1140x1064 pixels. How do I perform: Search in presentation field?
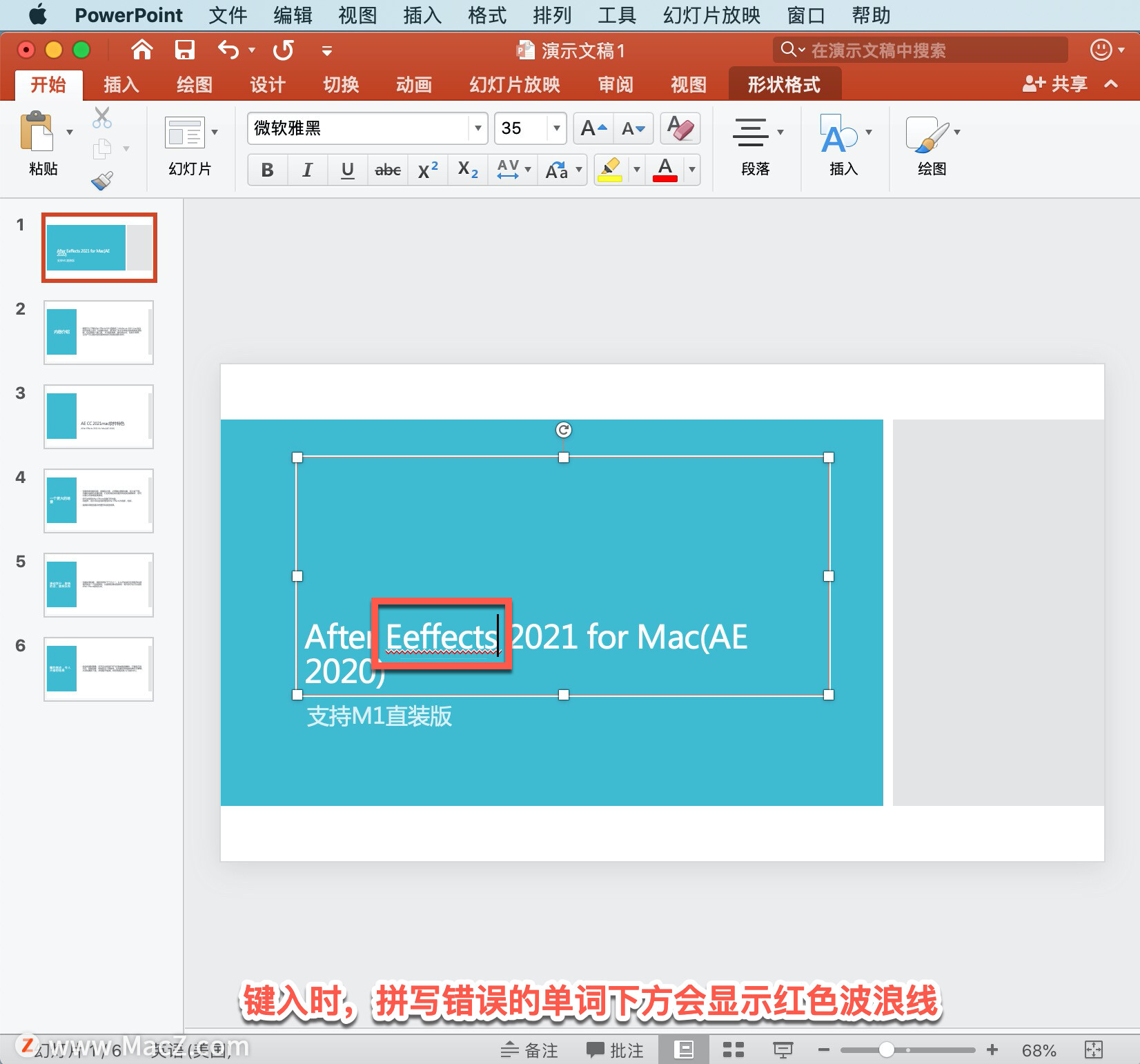point(921,50)
